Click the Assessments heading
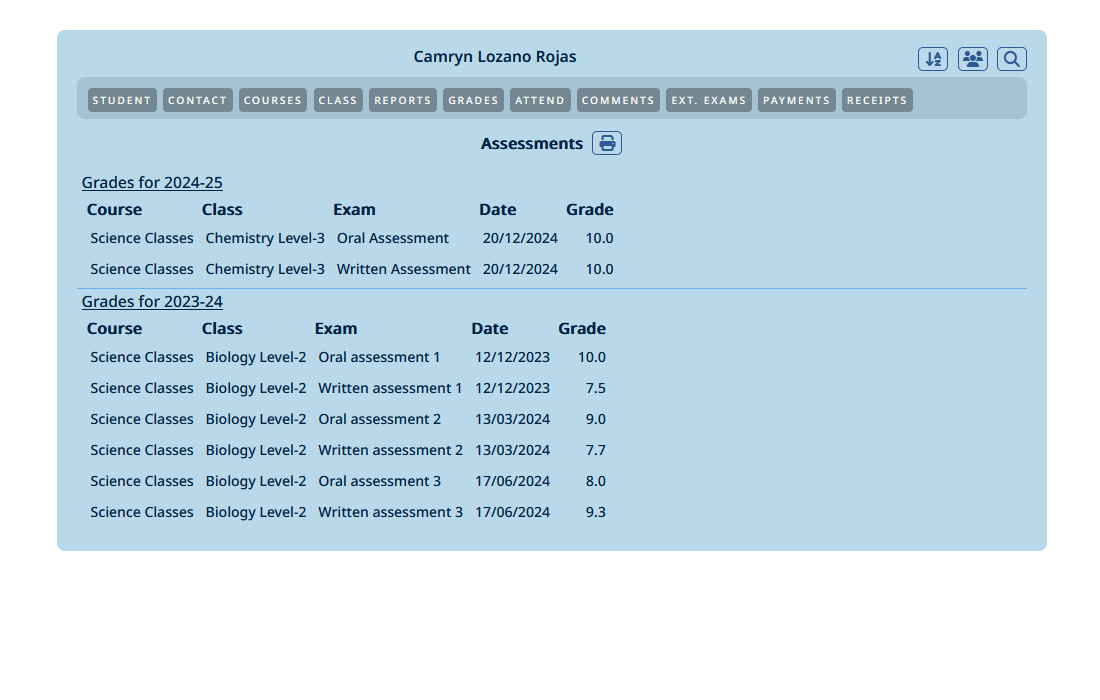Viewport: 1100px width, 700px height. click(x=532, y=144)
